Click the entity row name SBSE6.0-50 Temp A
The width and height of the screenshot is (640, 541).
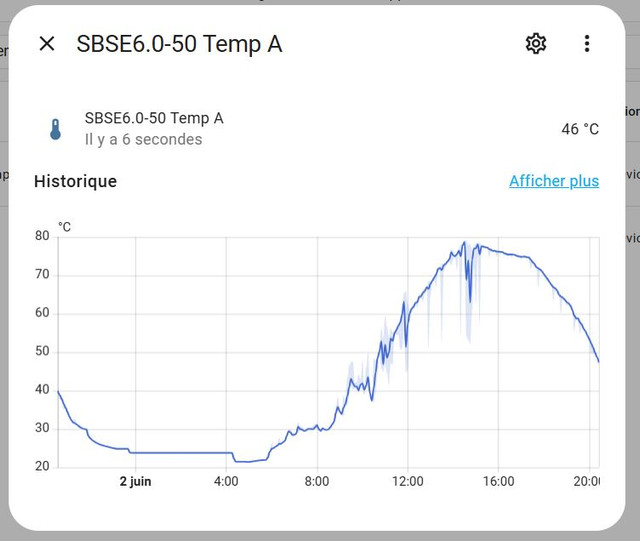(x=154, y=118)
